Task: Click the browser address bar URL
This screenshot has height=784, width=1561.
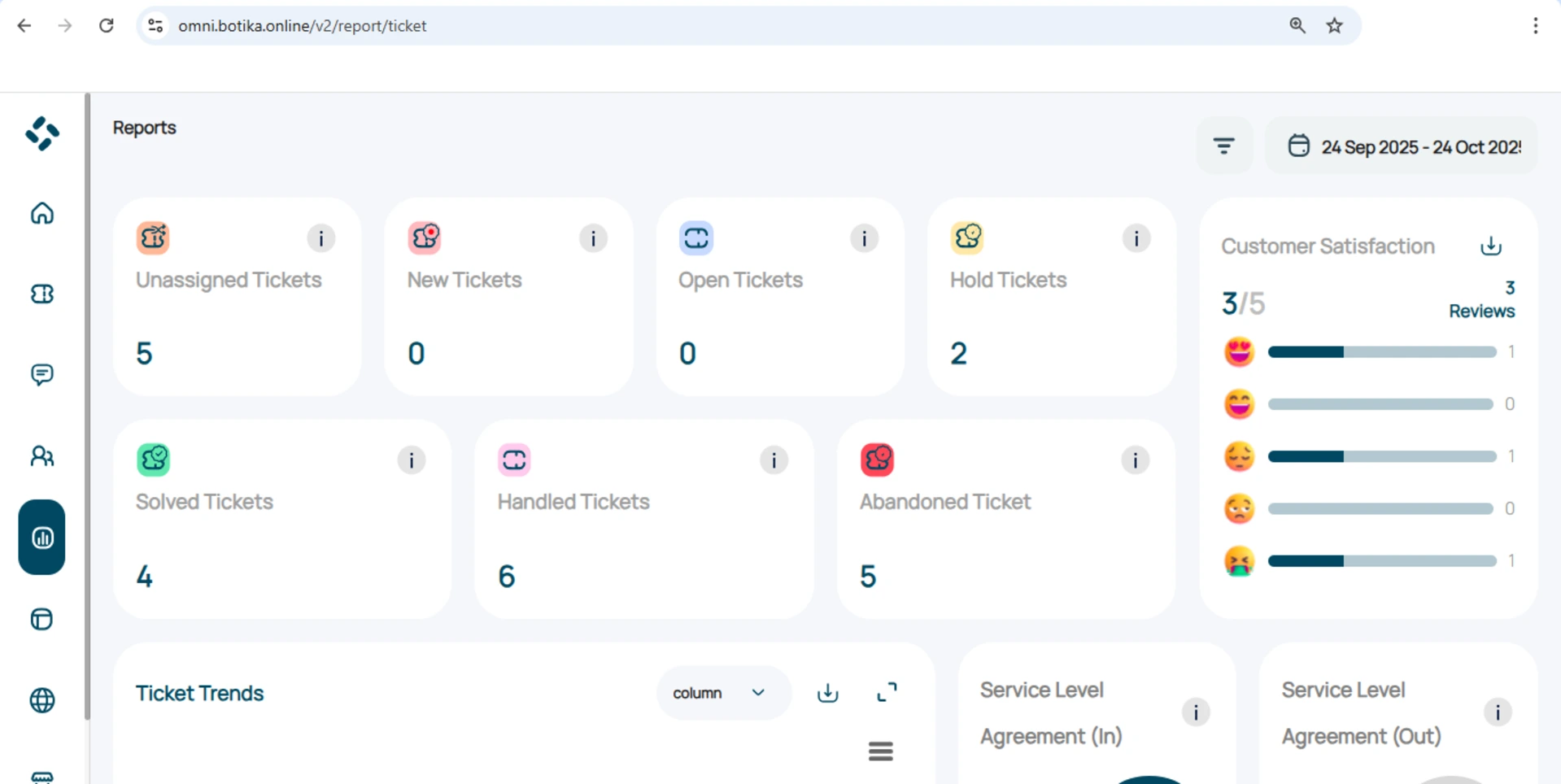Action: [303, 26]
